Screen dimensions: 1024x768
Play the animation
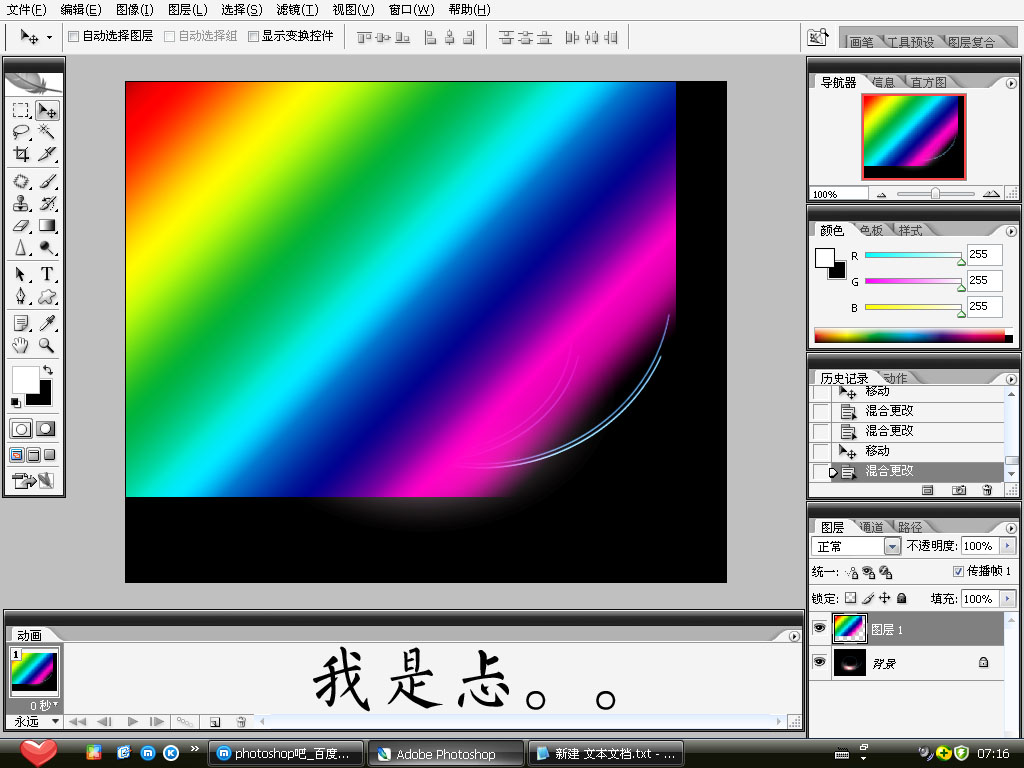pos(133,722)
